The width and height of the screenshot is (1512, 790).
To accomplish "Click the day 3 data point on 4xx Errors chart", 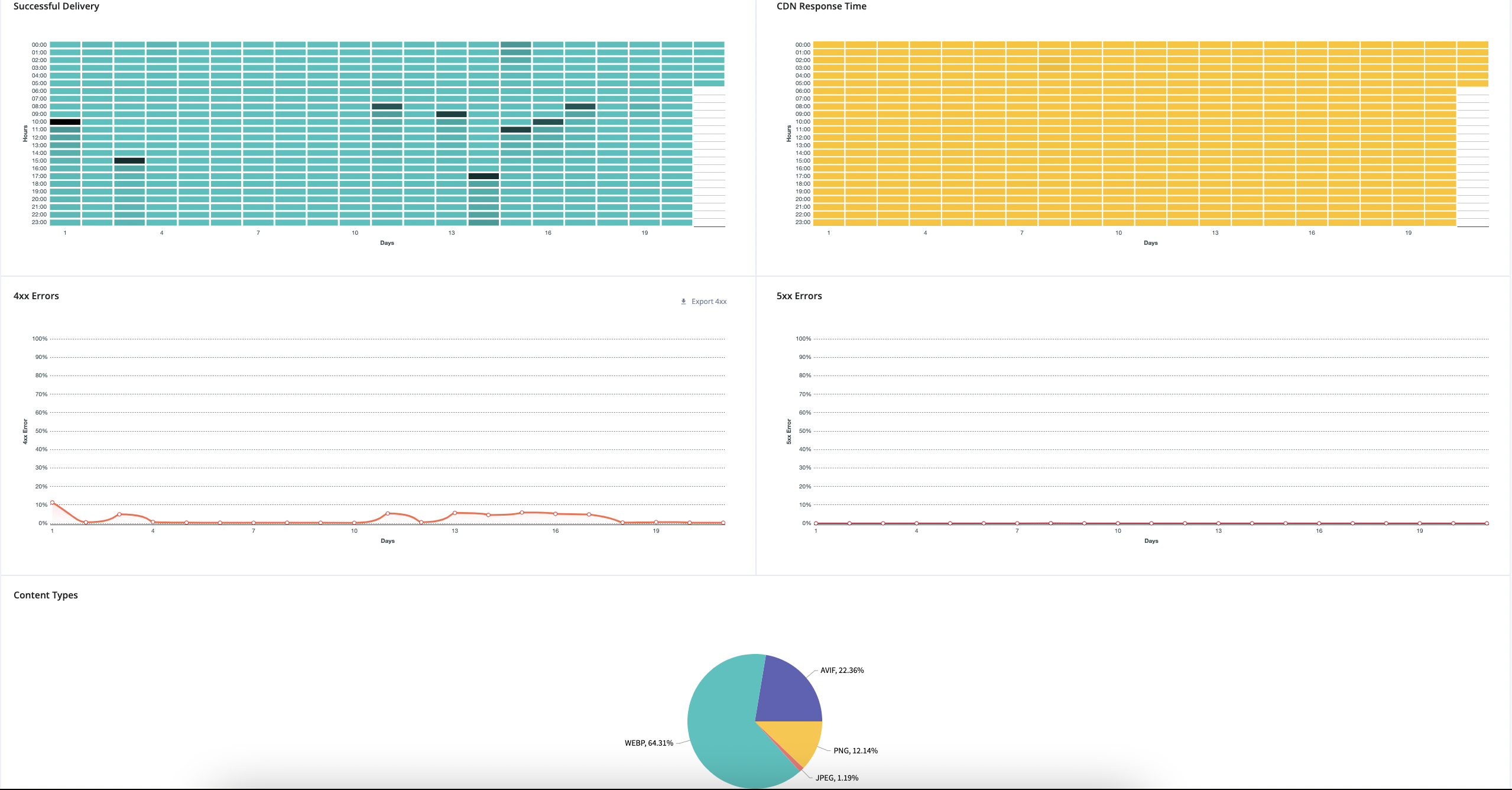I will pyautogui.click(x=119, y=514).
